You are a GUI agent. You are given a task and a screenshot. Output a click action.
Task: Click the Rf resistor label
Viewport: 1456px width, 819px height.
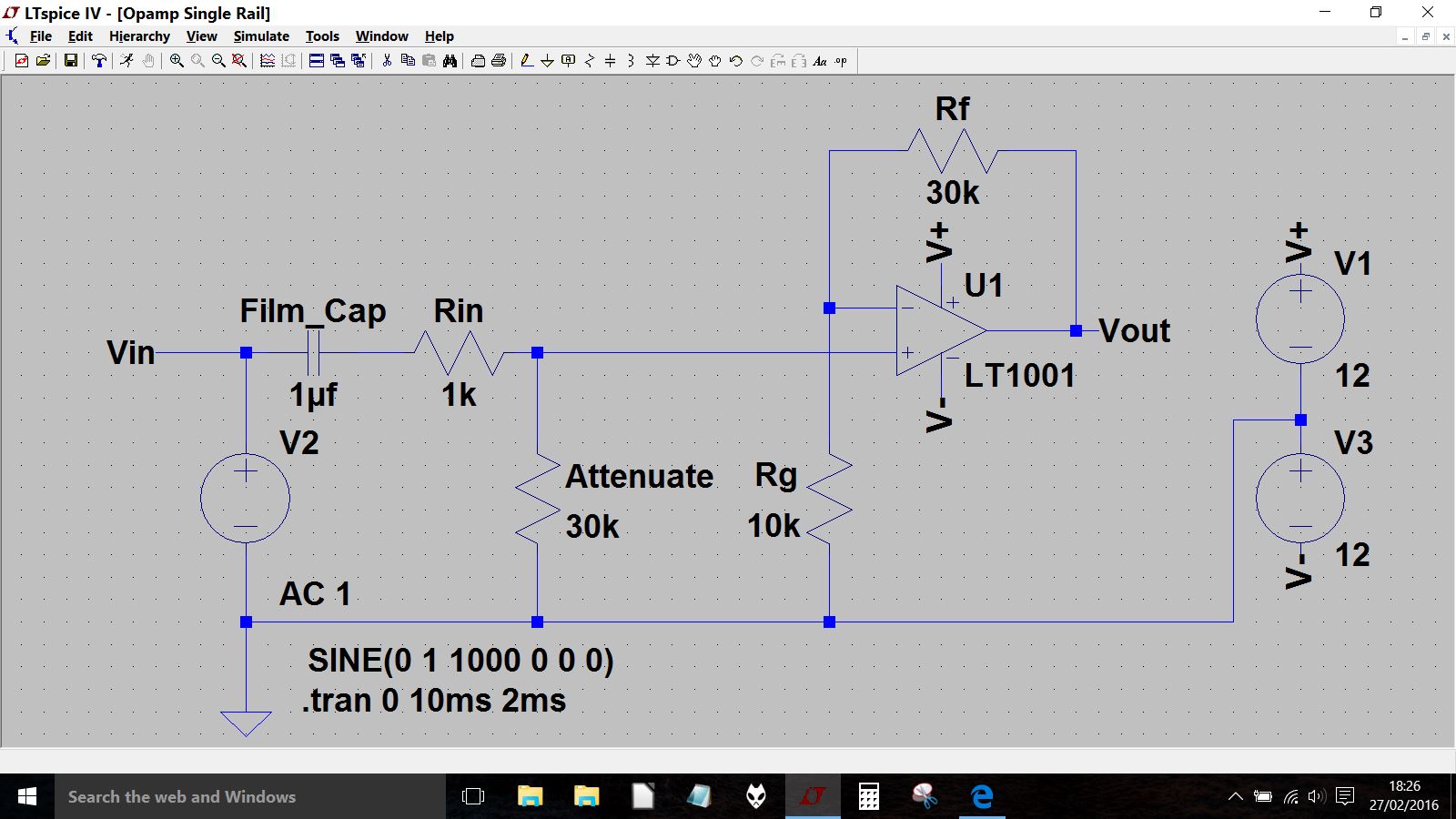tap(953, 109)
